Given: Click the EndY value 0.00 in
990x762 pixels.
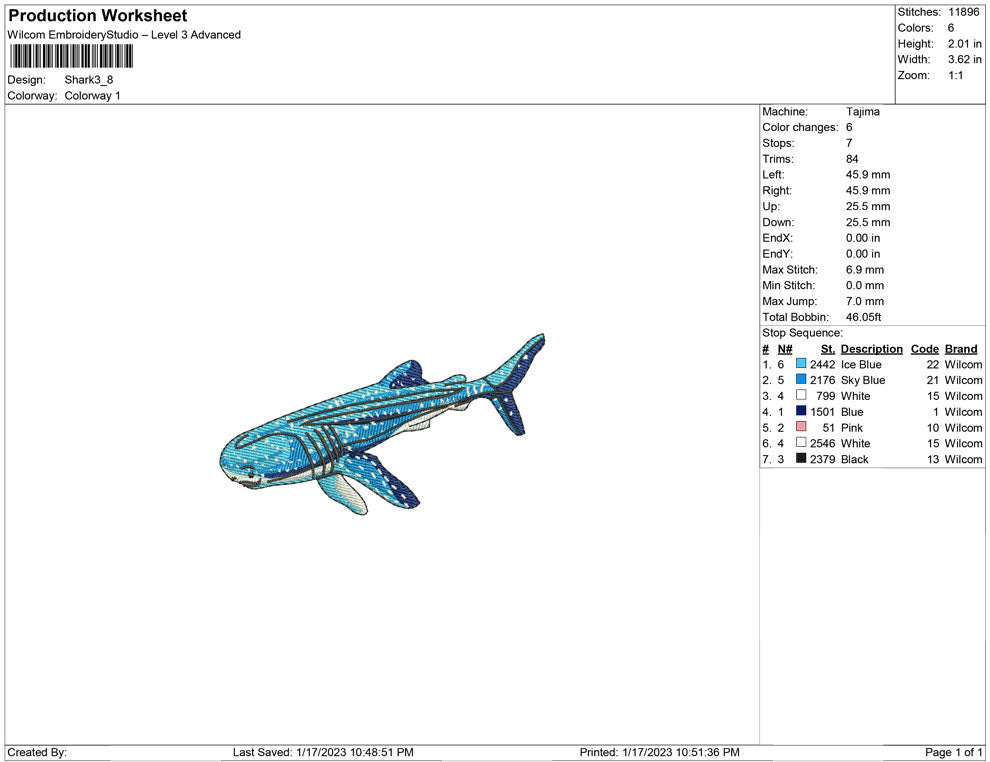Looking at the screenshot, I should (x=863, y=253).
